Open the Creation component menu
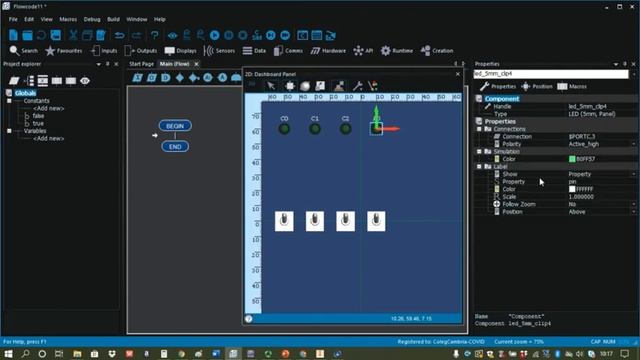This screenshot has height=360, width=640. tap(437, 51)
